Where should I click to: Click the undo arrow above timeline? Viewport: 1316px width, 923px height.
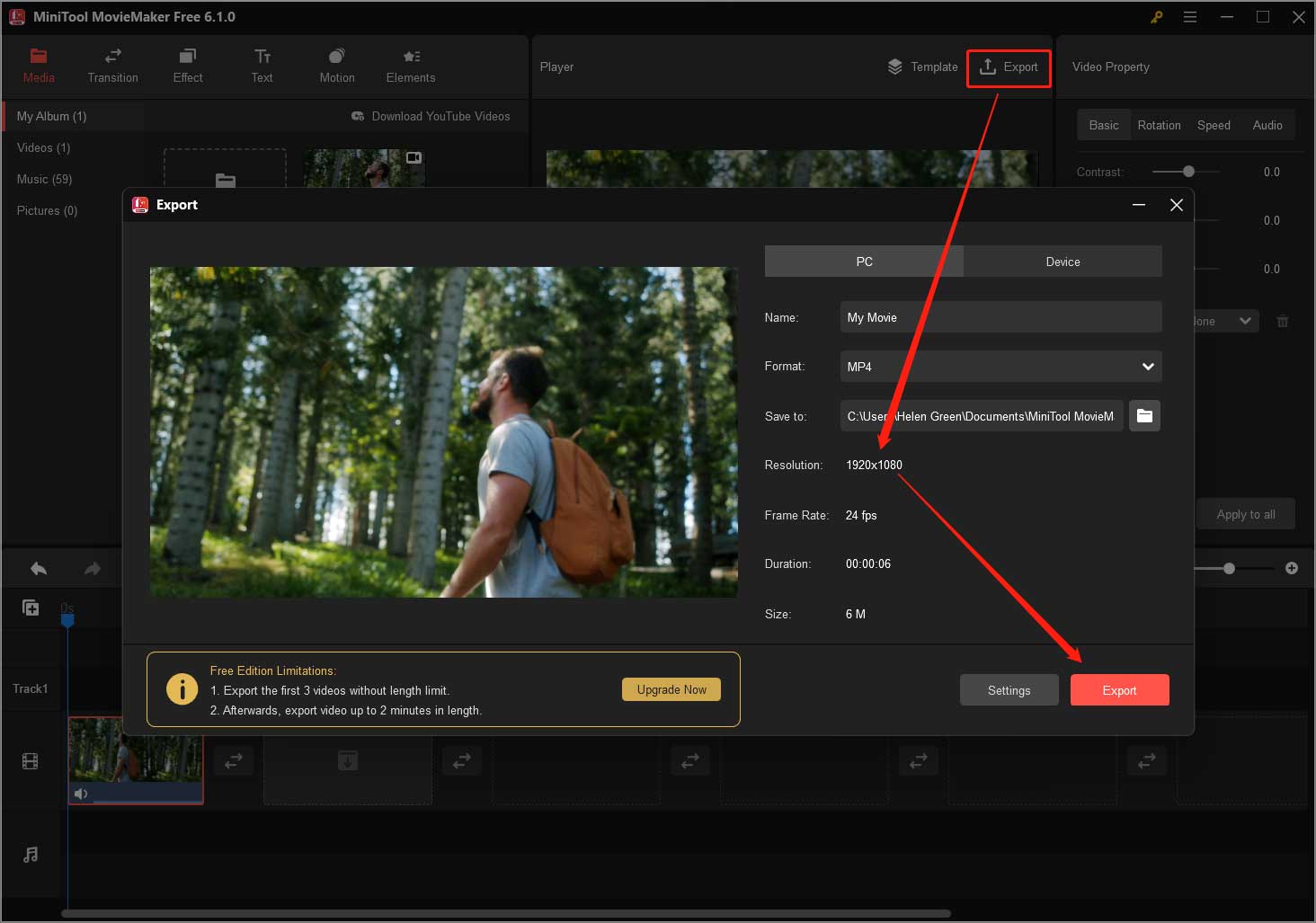[x=39, y=568]
